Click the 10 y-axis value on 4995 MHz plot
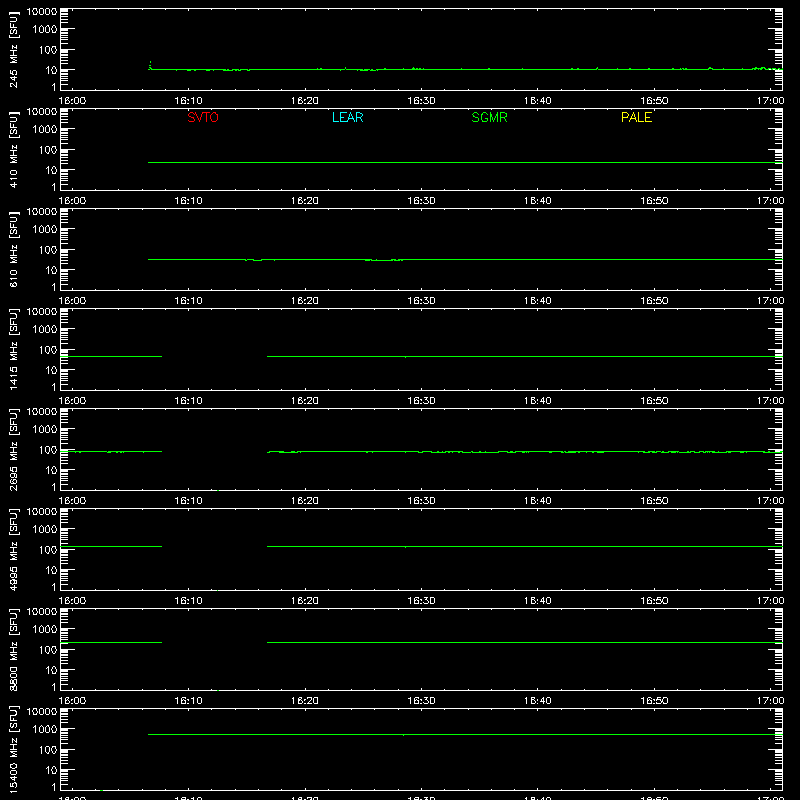This screenshot has width=800, height=800. click(51, 570)
